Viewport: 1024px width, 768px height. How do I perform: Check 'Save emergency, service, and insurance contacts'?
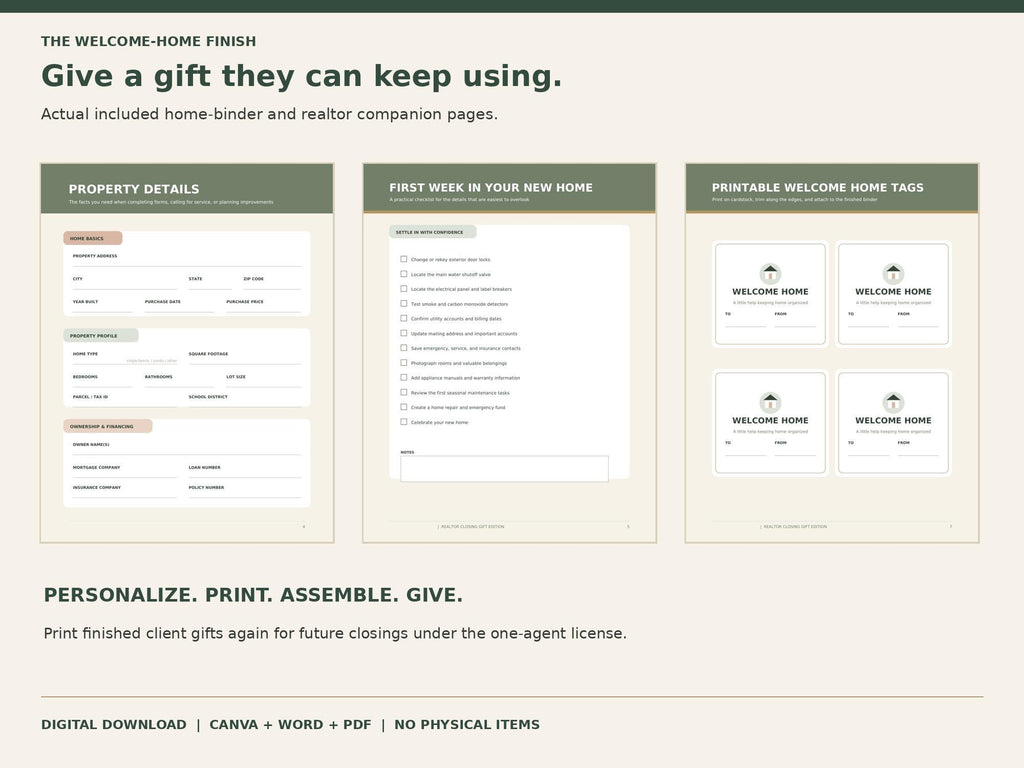(x=404, y=348)
